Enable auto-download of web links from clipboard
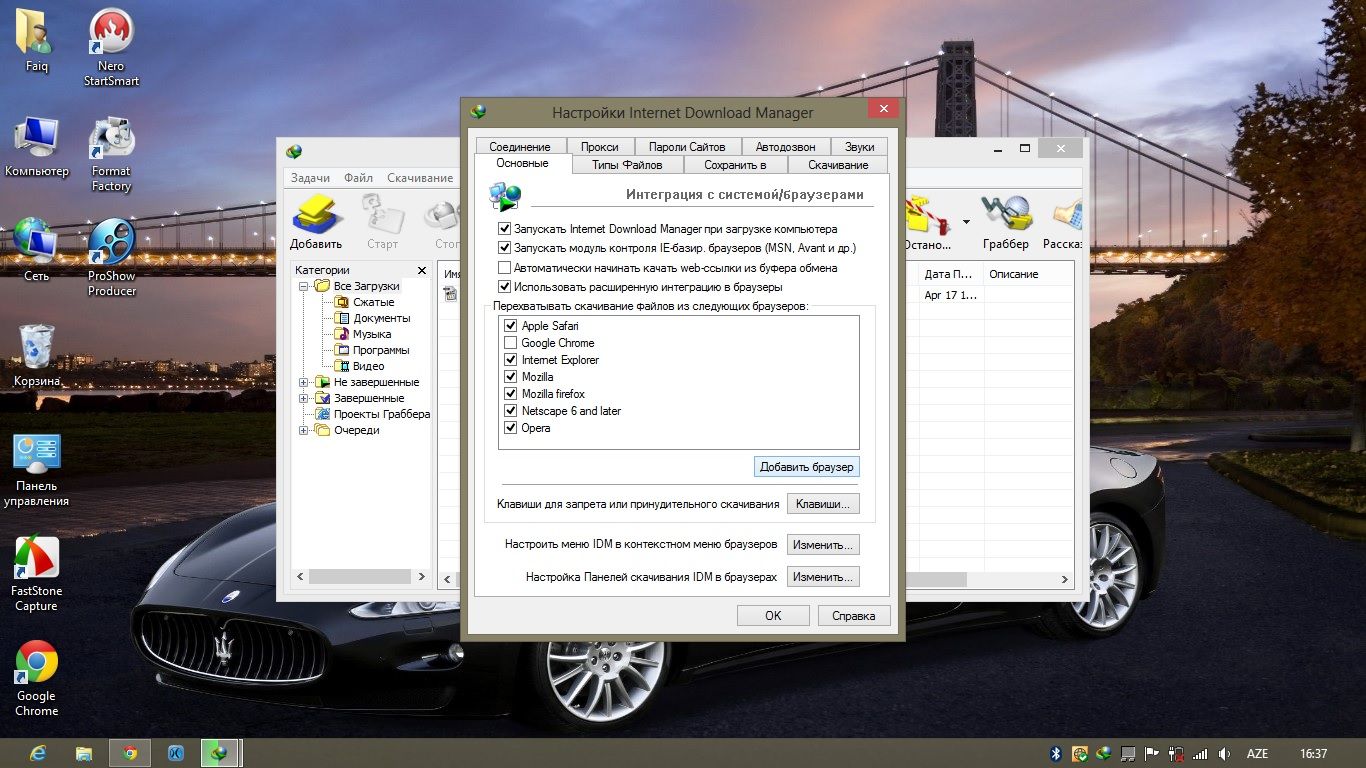 (x=505, y=268)
